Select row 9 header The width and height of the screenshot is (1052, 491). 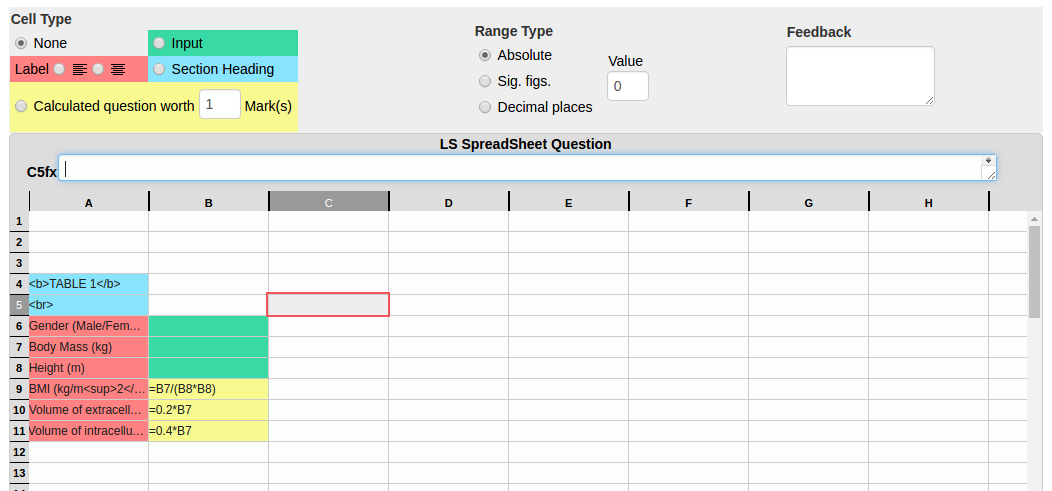click(x=19, y=389)
